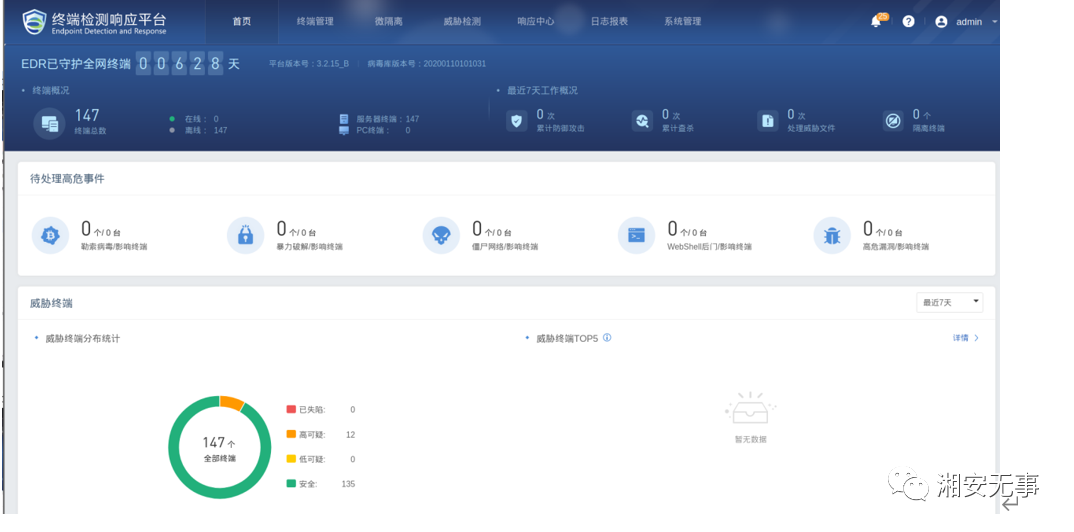Click the EDR shield logo icon
Screen dimensions: 1074x532
pyautogui.click(x=32, y=22)
